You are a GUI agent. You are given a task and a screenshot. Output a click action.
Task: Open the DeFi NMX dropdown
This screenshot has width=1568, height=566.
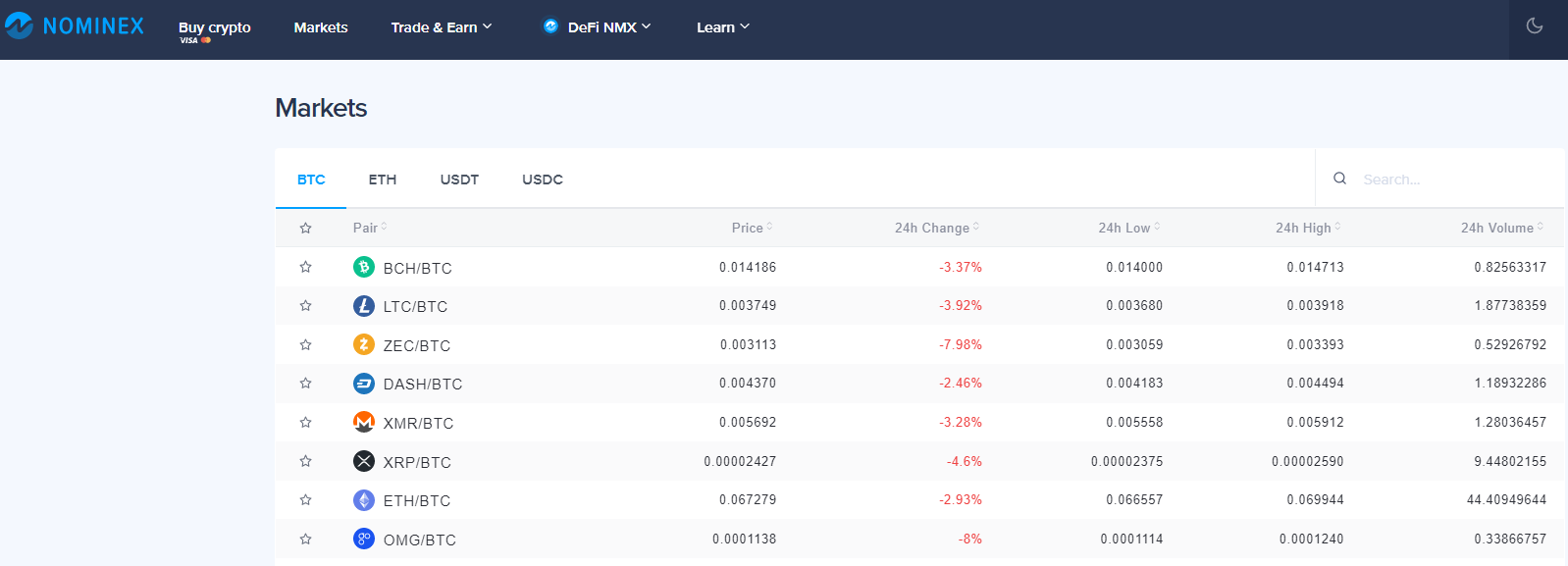coord(598,27)
